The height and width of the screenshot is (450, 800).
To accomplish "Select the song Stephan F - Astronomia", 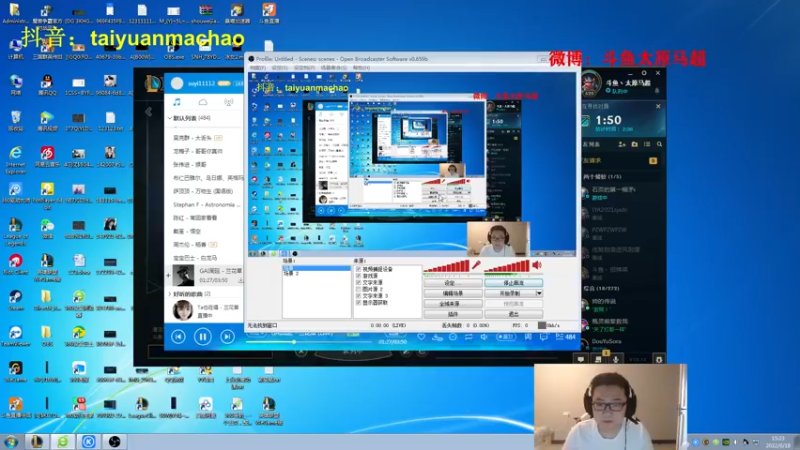I will coord(207,204).
